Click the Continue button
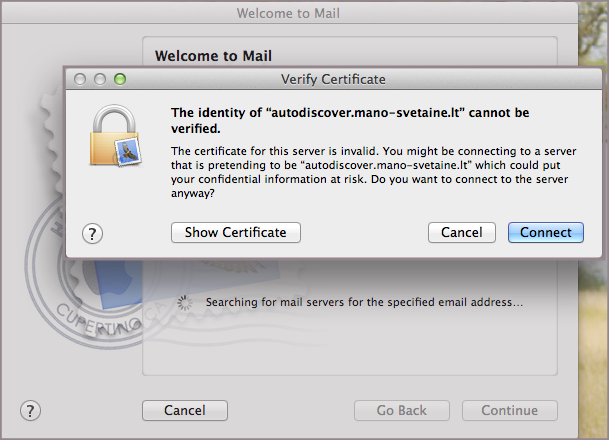 tap(509, 410)
